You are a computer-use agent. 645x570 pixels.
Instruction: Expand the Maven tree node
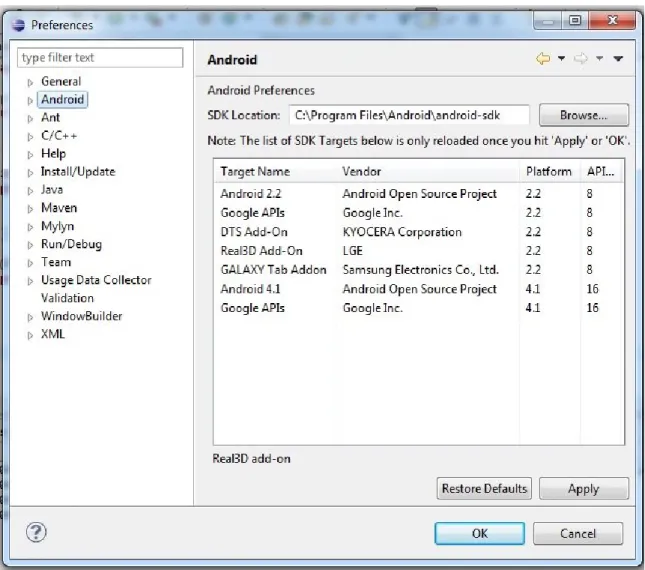point(30,209)
